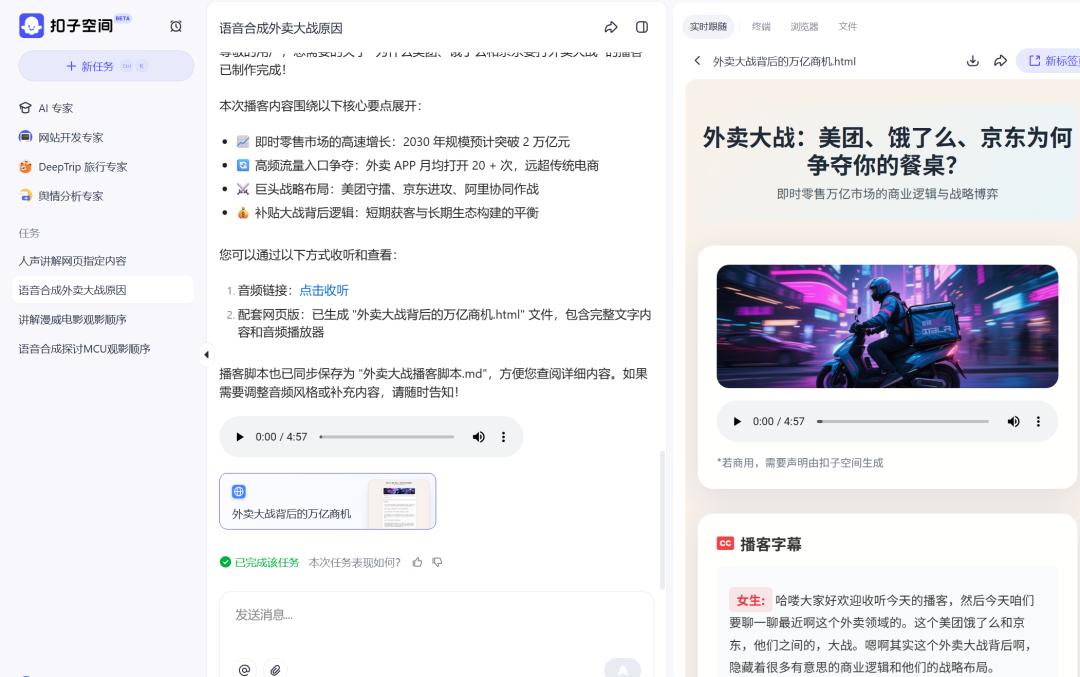This screenshot has height=677, width=1080.
Task: Switch to the 浏览器 tab
Action: (x=804, y=26)
